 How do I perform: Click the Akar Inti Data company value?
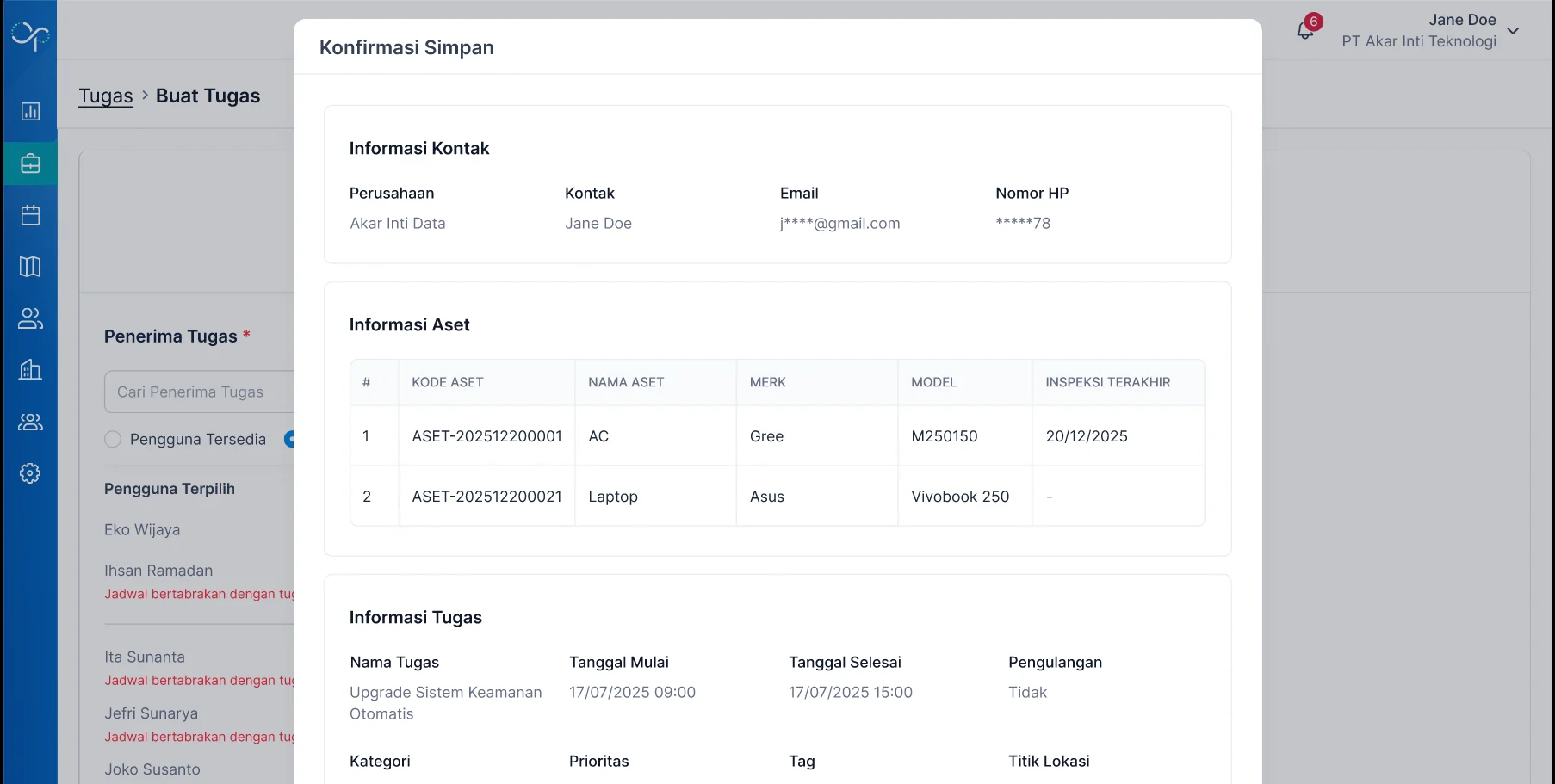pos(398,223)
